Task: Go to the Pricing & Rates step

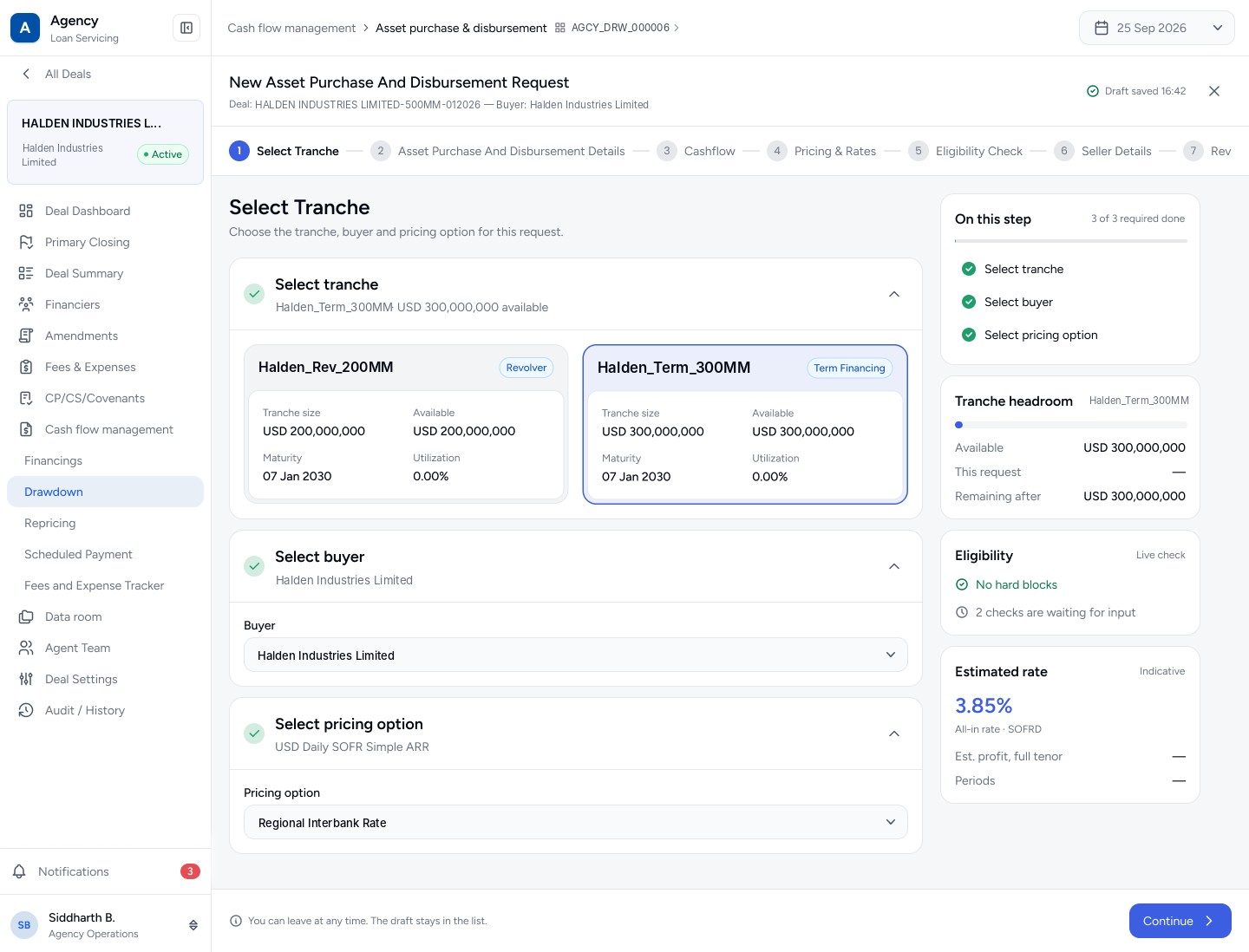Action: [x=822, y=151]
